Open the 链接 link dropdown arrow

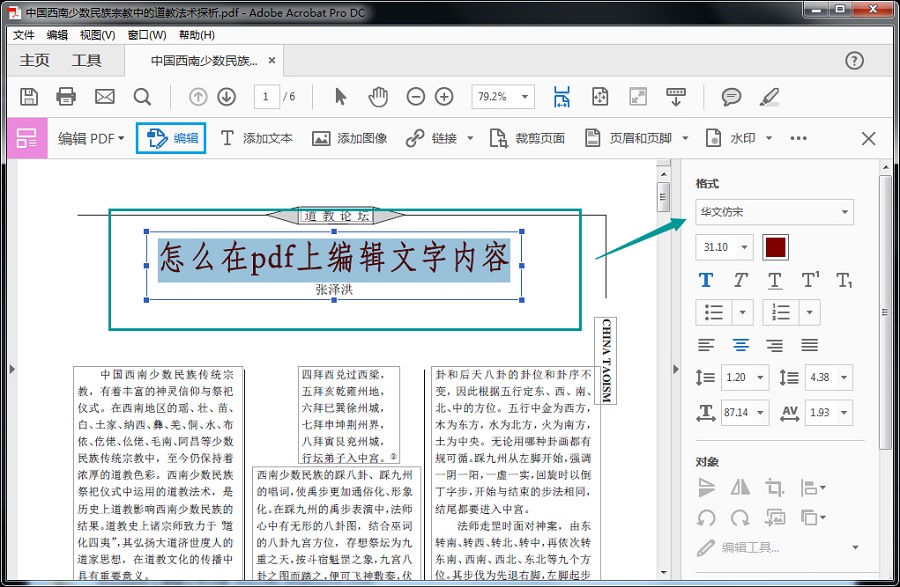470,138
